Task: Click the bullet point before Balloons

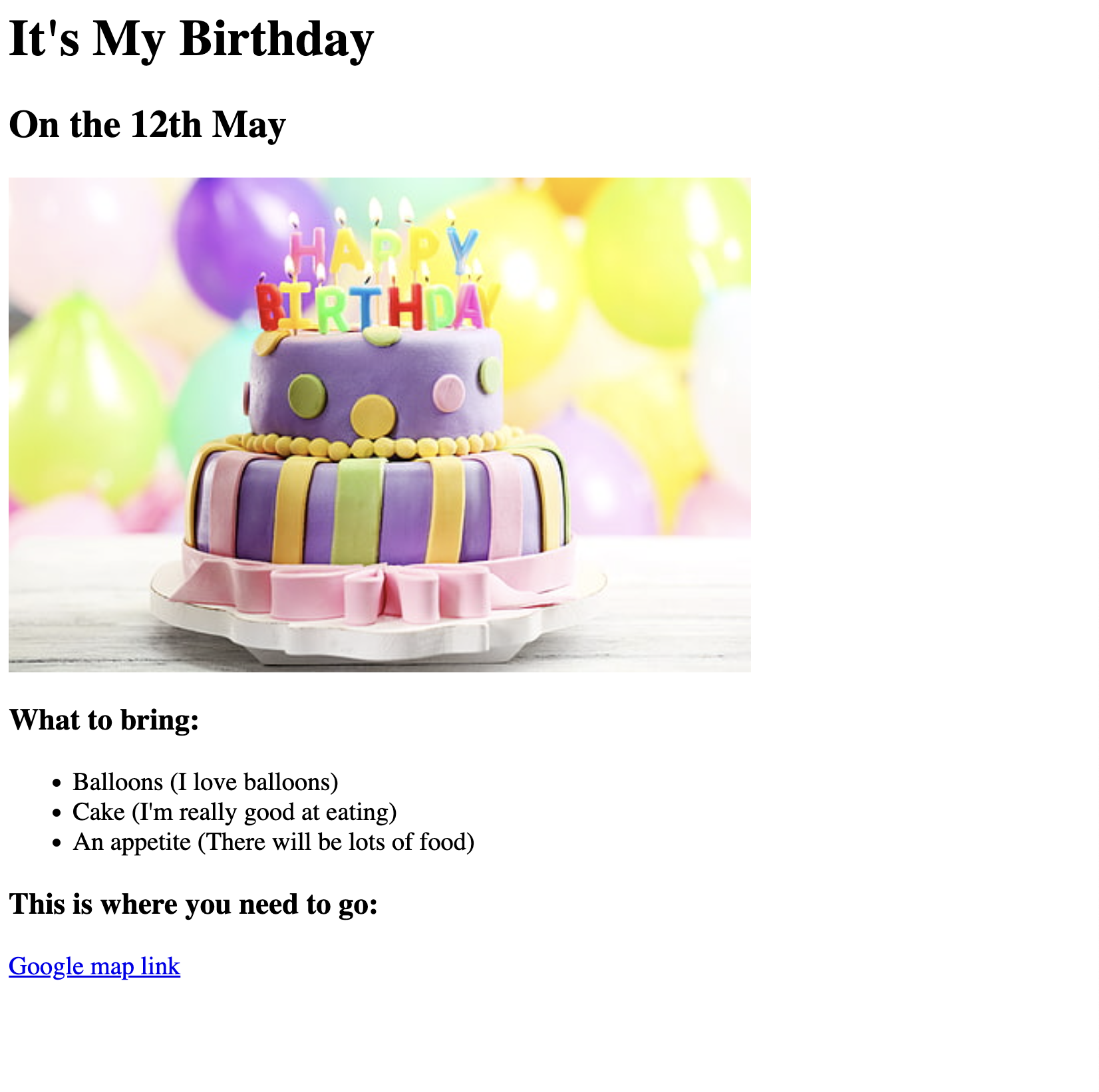Action: click(x=57, y=783)
